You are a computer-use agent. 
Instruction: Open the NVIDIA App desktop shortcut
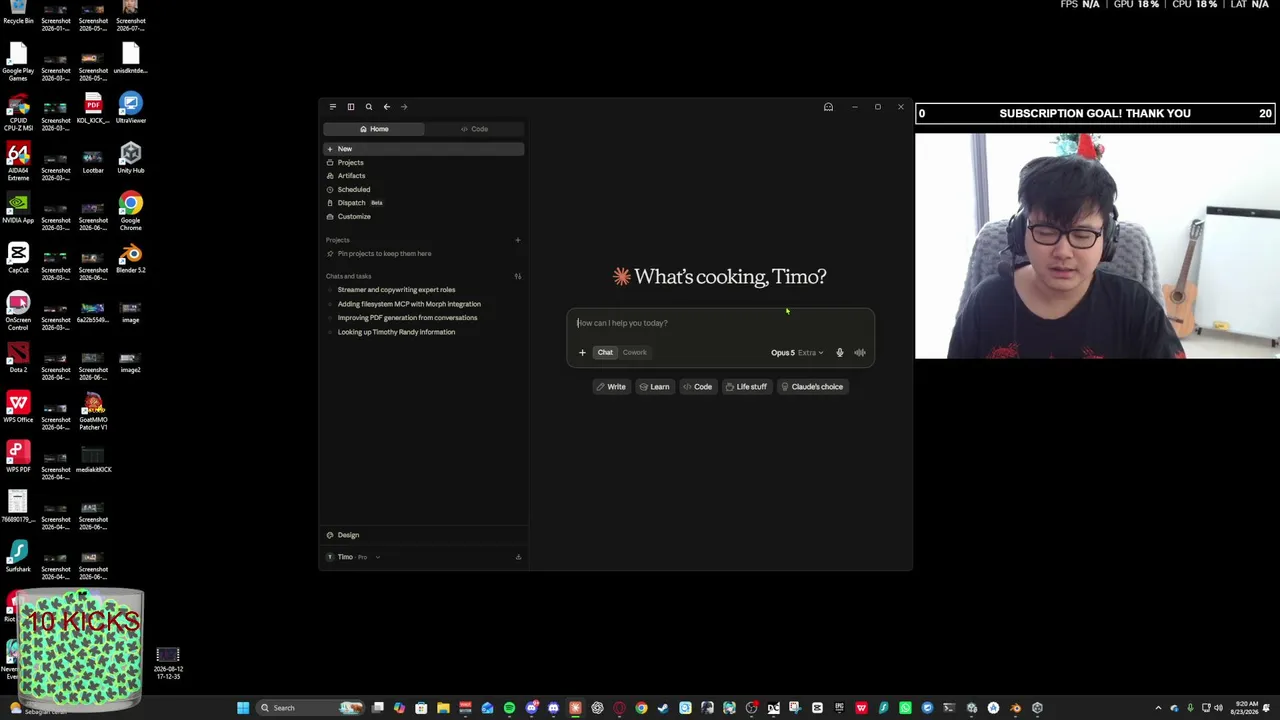point(18,208)
